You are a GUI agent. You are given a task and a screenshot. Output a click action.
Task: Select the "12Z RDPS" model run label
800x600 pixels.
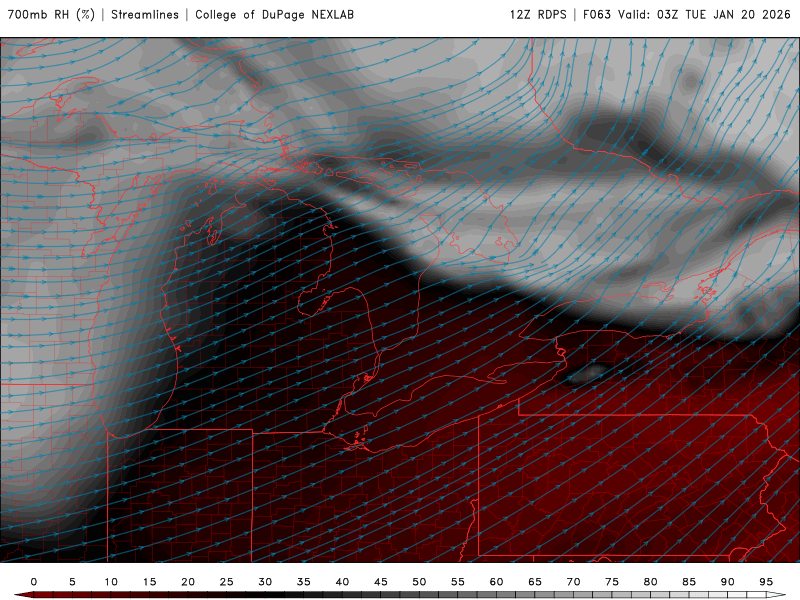pos(538,14)
